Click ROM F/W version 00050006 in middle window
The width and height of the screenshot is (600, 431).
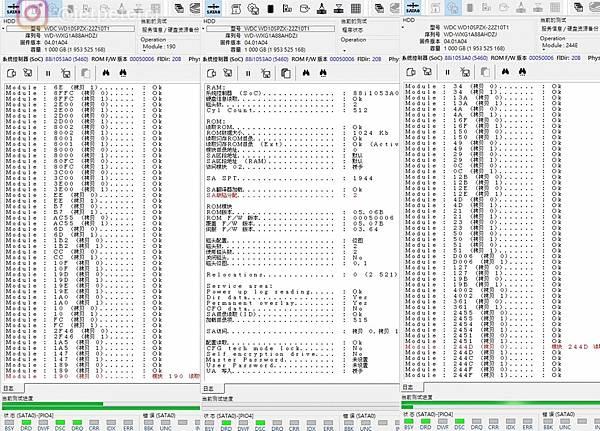tap(342, 59)
